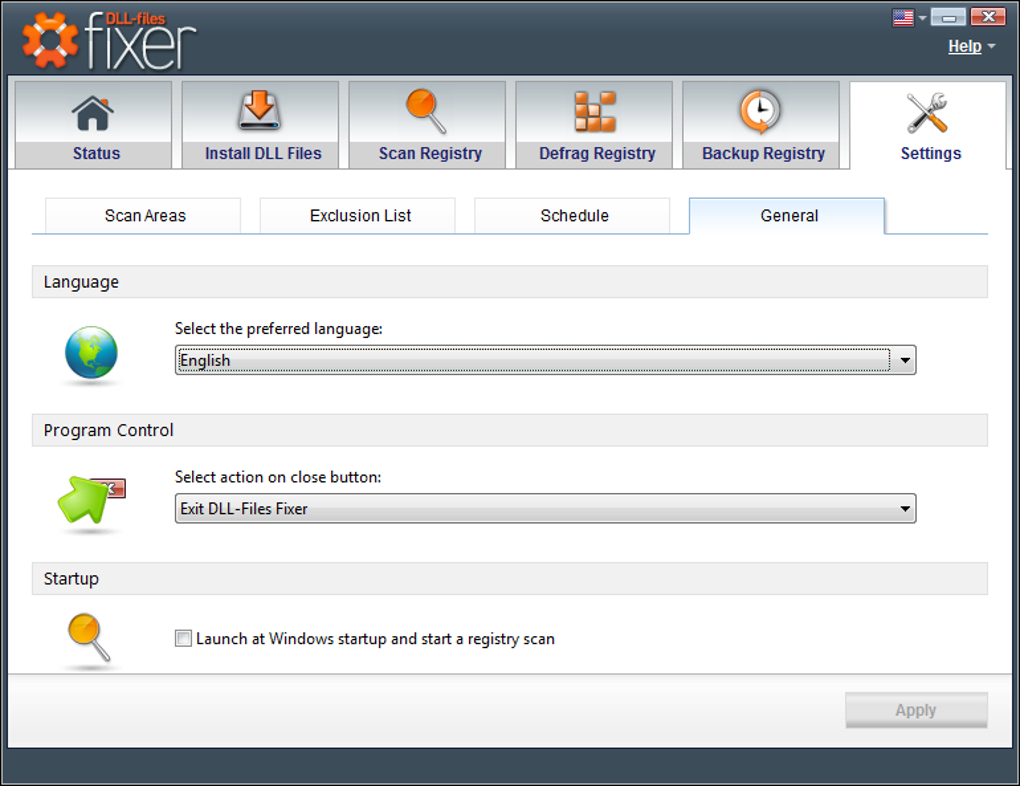Switch to the Scan Areas tab
The height and width of the screenshot is (786, 1020).
(x=143, y=215)
